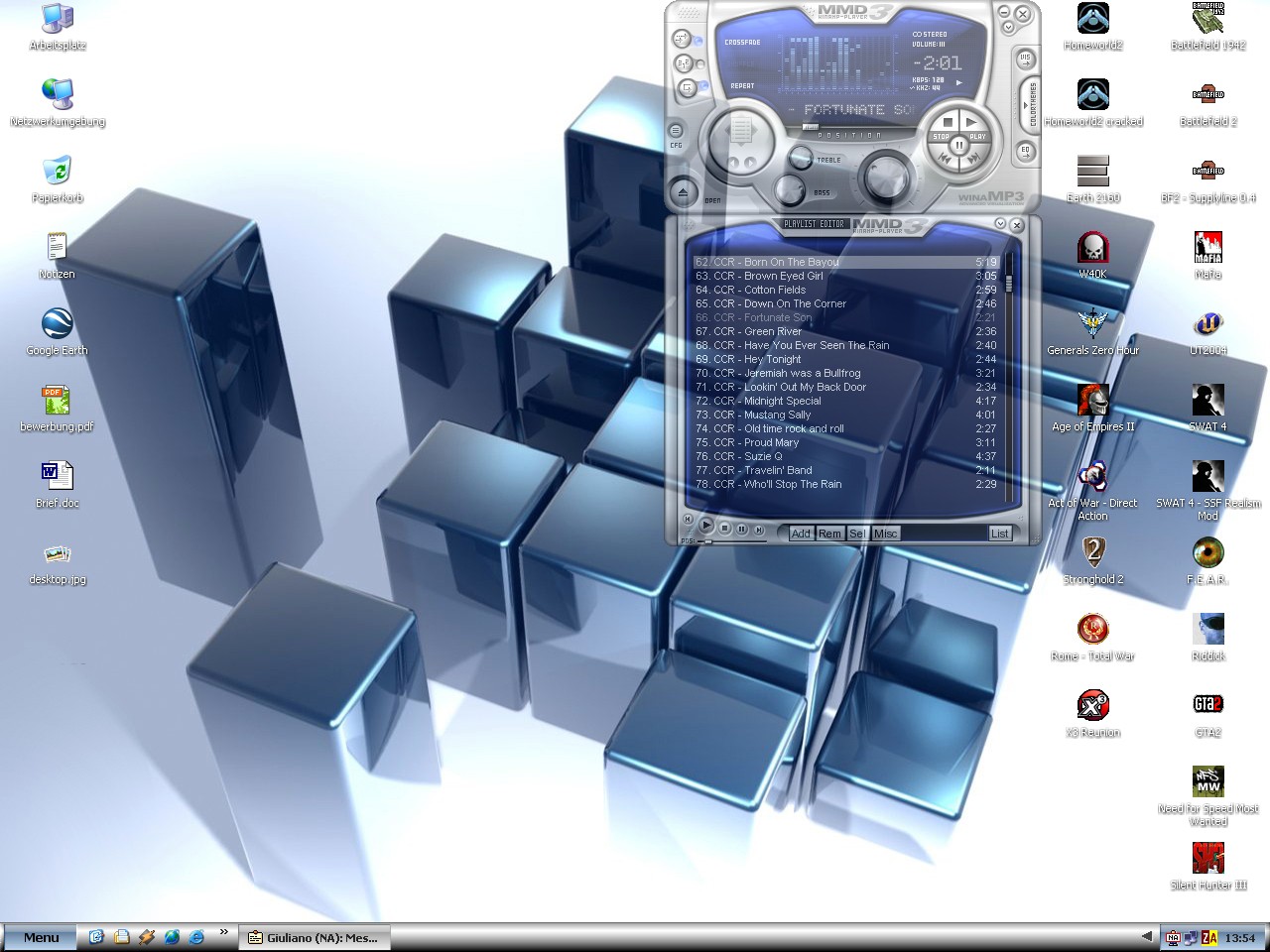
Task: Switch to Giuliano (NA) Messenger taskbar window
Action: pyautogui.click(x=314, y=937)
